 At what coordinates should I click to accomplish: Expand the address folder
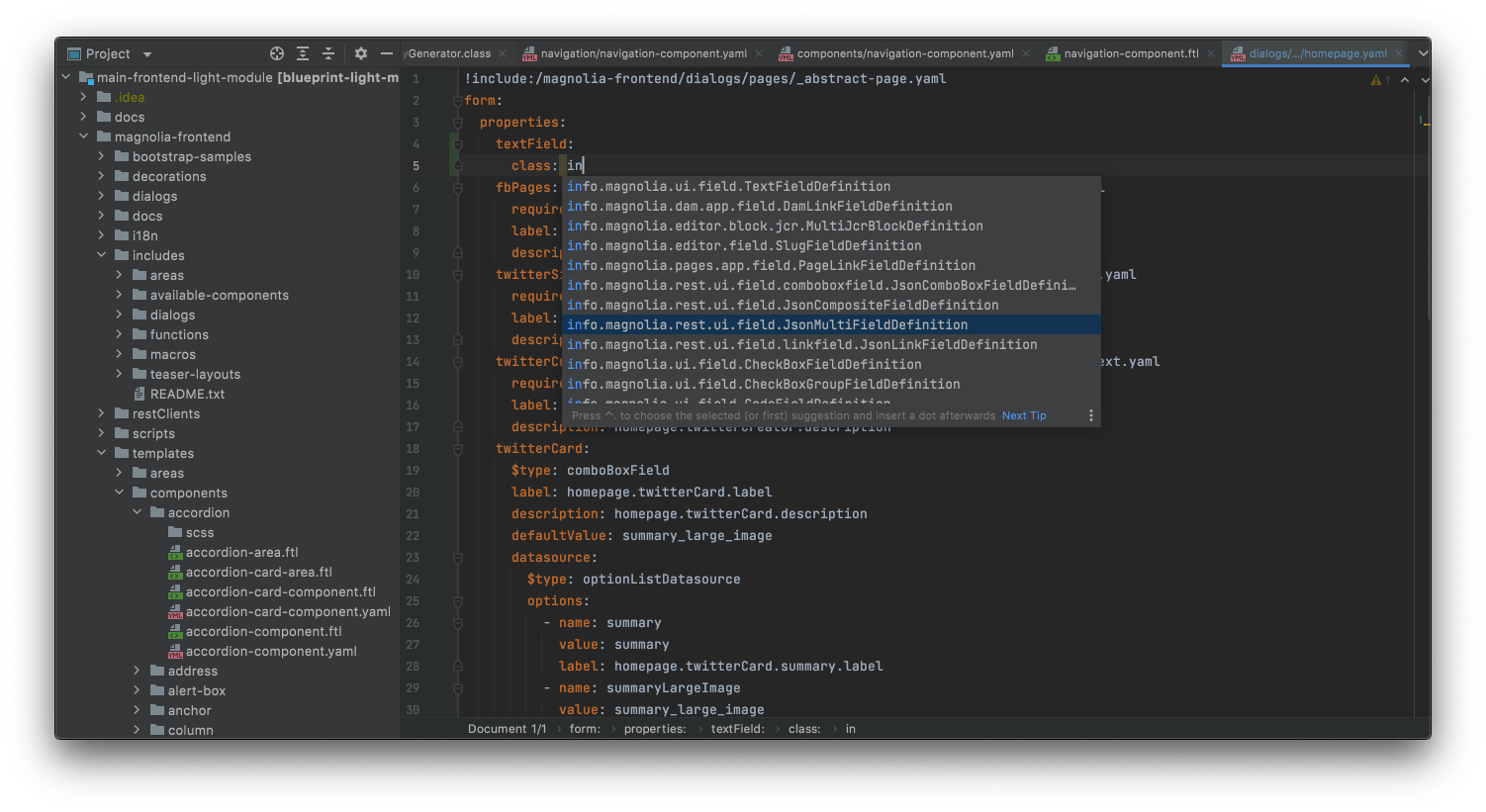click(x=139, y=671)
